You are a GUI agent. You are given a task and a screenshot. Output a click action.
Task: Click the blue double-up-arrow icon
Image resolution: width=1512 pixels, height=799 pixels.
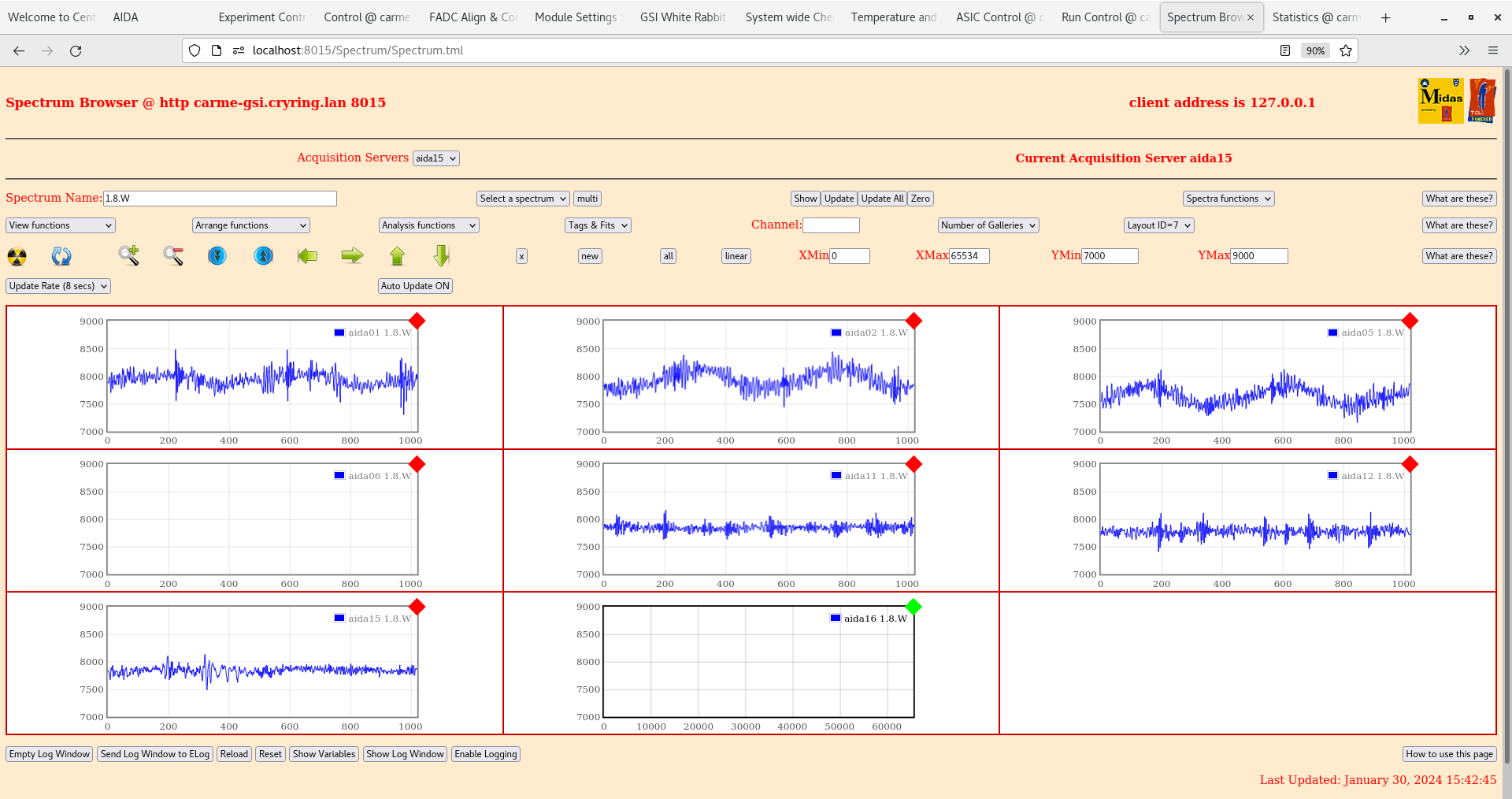click(x=263, y=256)
